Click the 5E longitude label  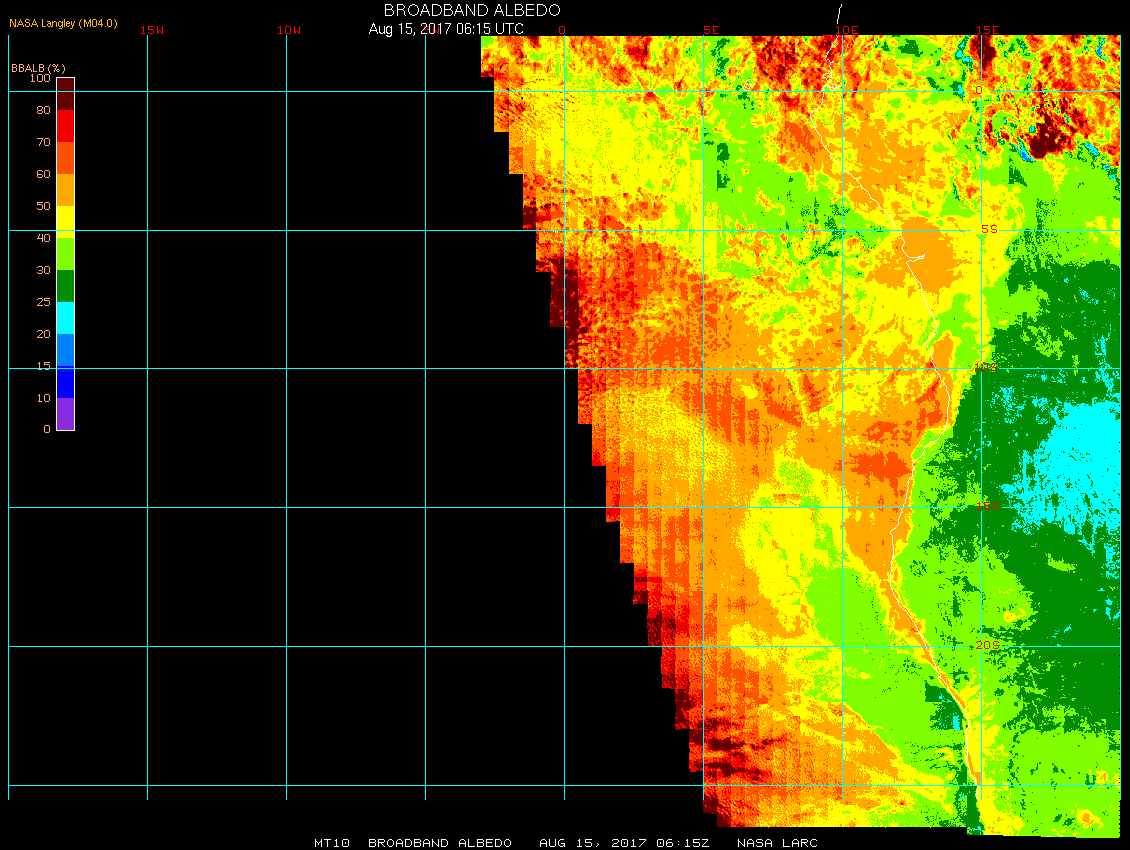[711, 30]
